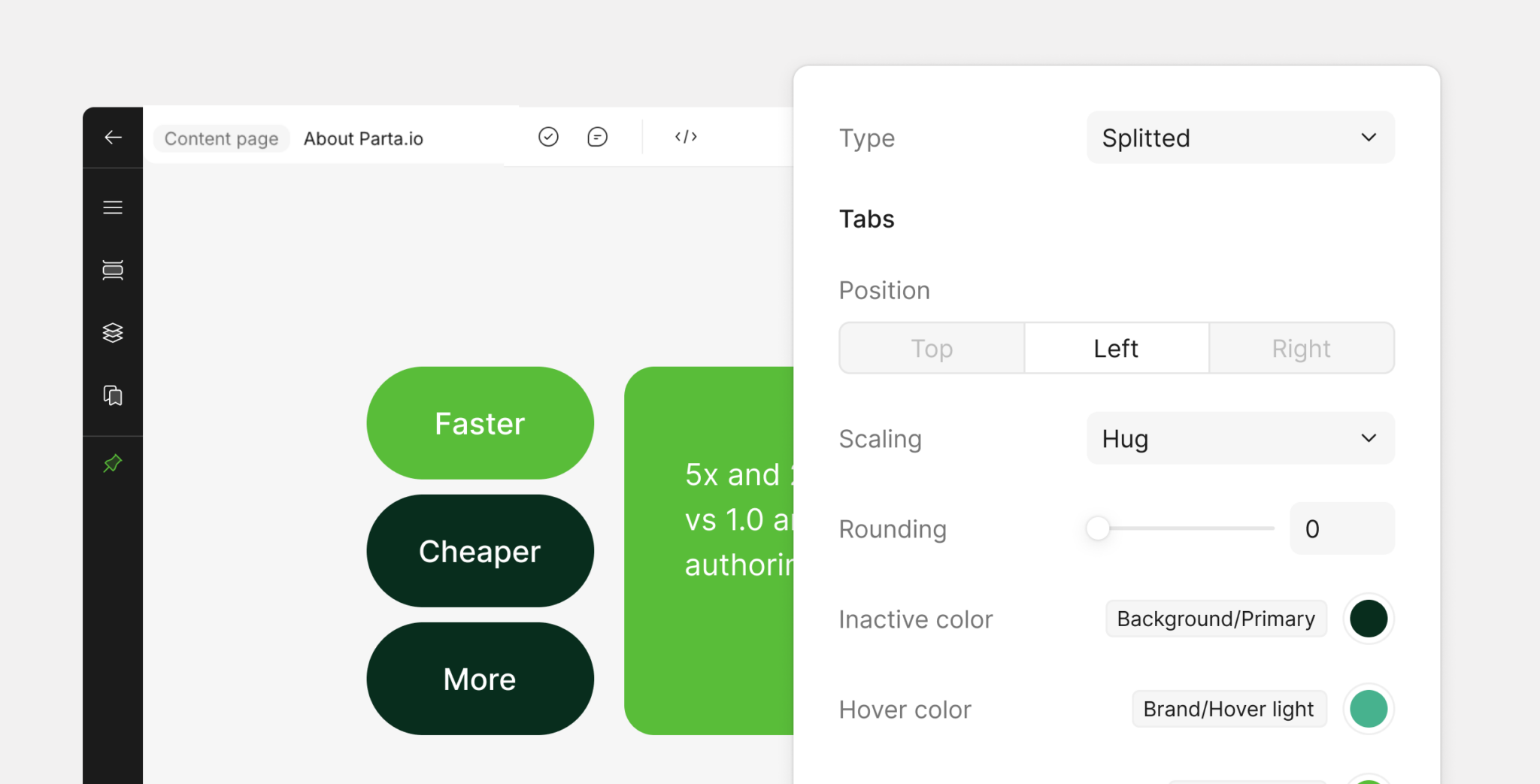
Task: Click the Faster tab button
Action: tap(480, 423)
